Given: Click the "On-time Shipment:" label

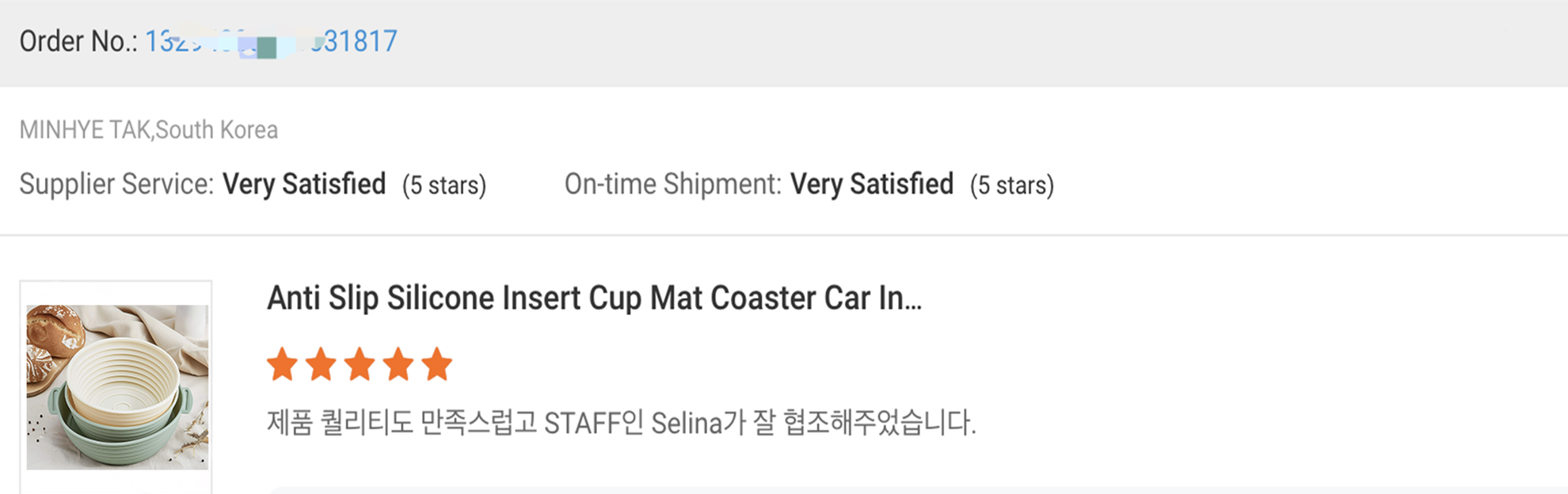Looking at the screenshot, I should [x=672, y=184].
